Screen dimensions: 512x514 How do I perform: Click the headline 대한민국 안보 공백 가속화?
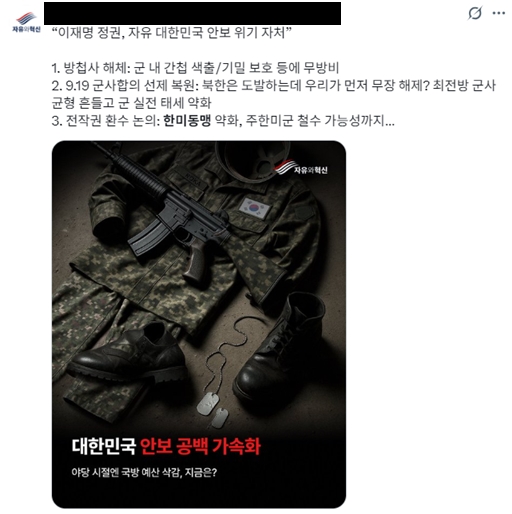pos(166,446)
